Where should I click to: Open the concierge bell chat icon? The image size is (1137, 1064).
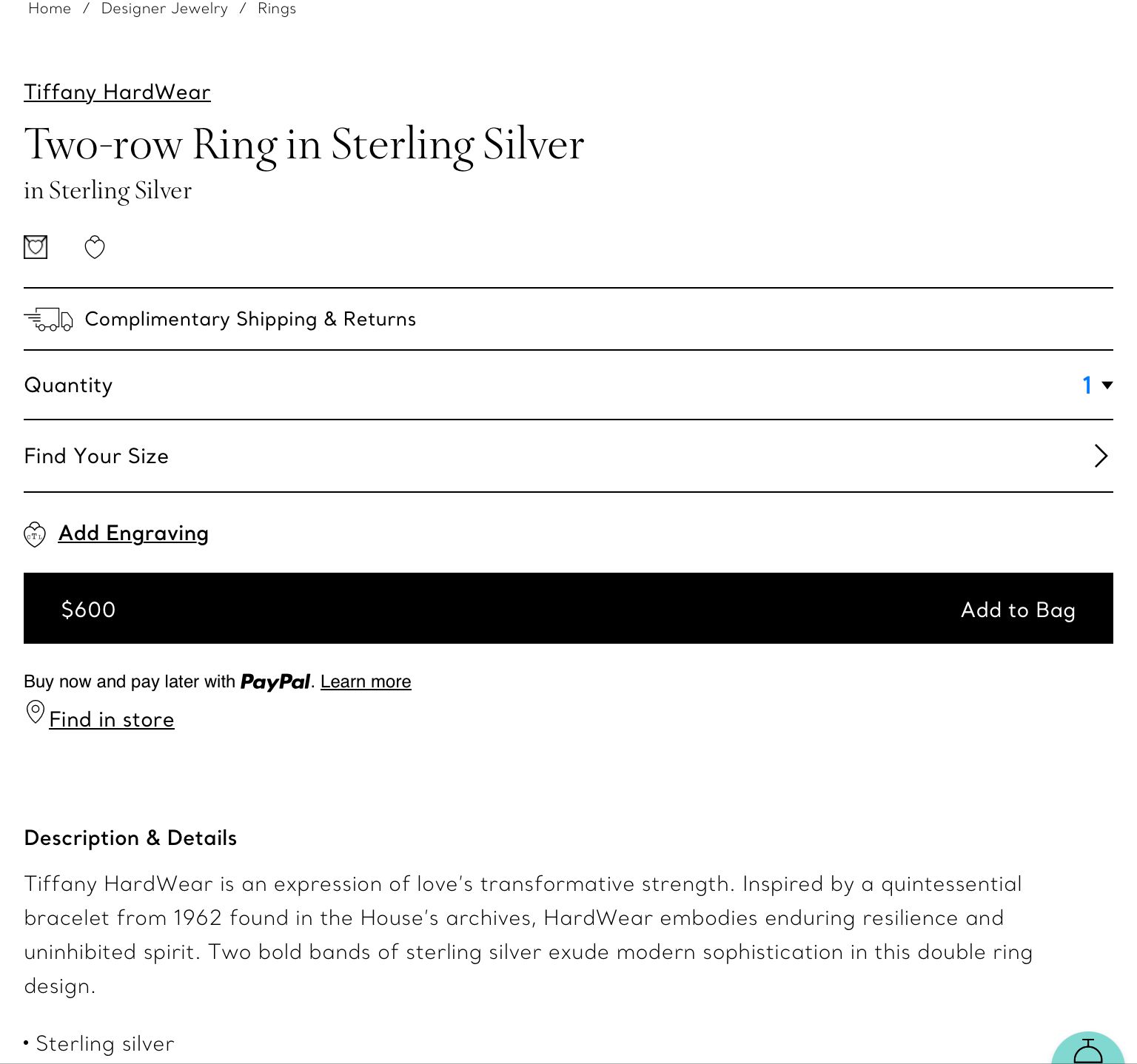tap(1088, 1051)
